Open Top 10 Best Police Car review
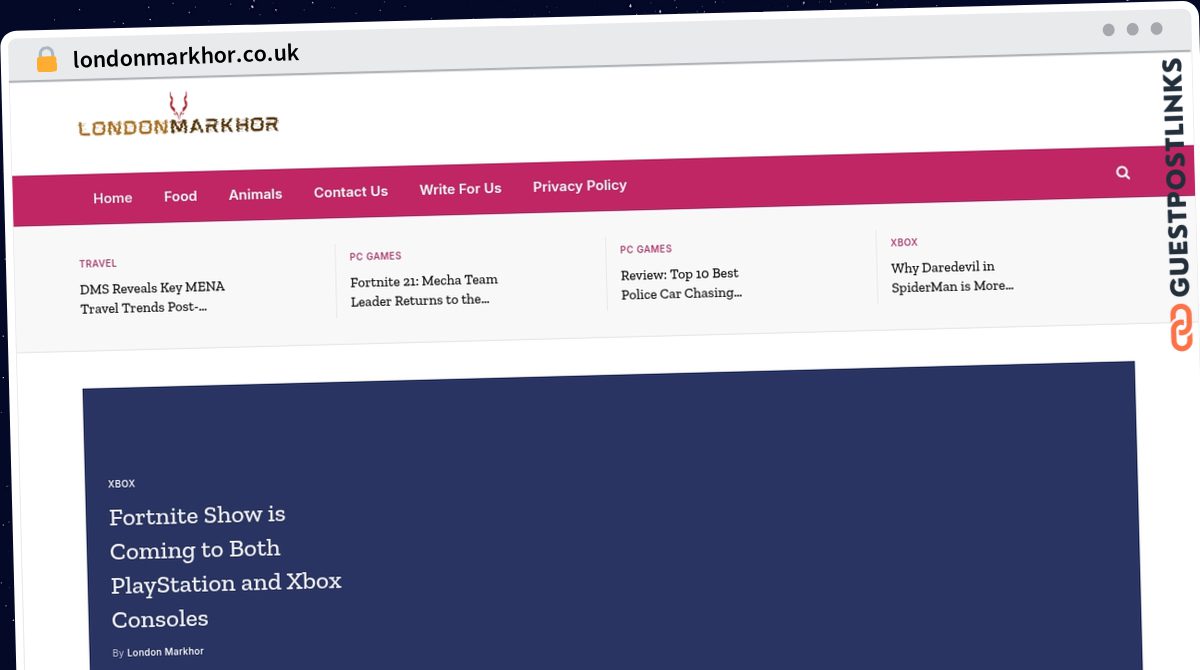1200x670 pixels. 682,283
